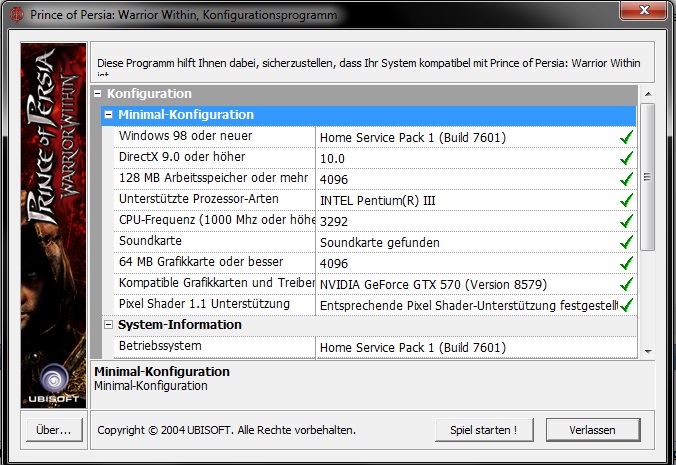
Task: Click the Arbeitsspeicher value 4096
Action: pyautogui.click(x=334, y=180)
